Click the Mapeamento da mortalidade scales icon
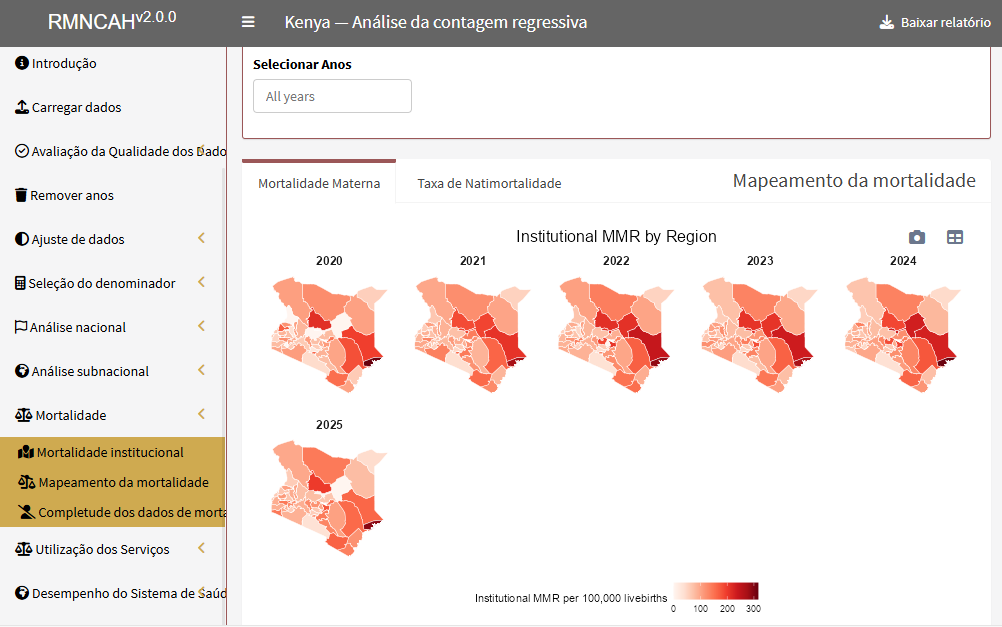This screenshot has width=1002, height=627. click(x=27, y=482)
